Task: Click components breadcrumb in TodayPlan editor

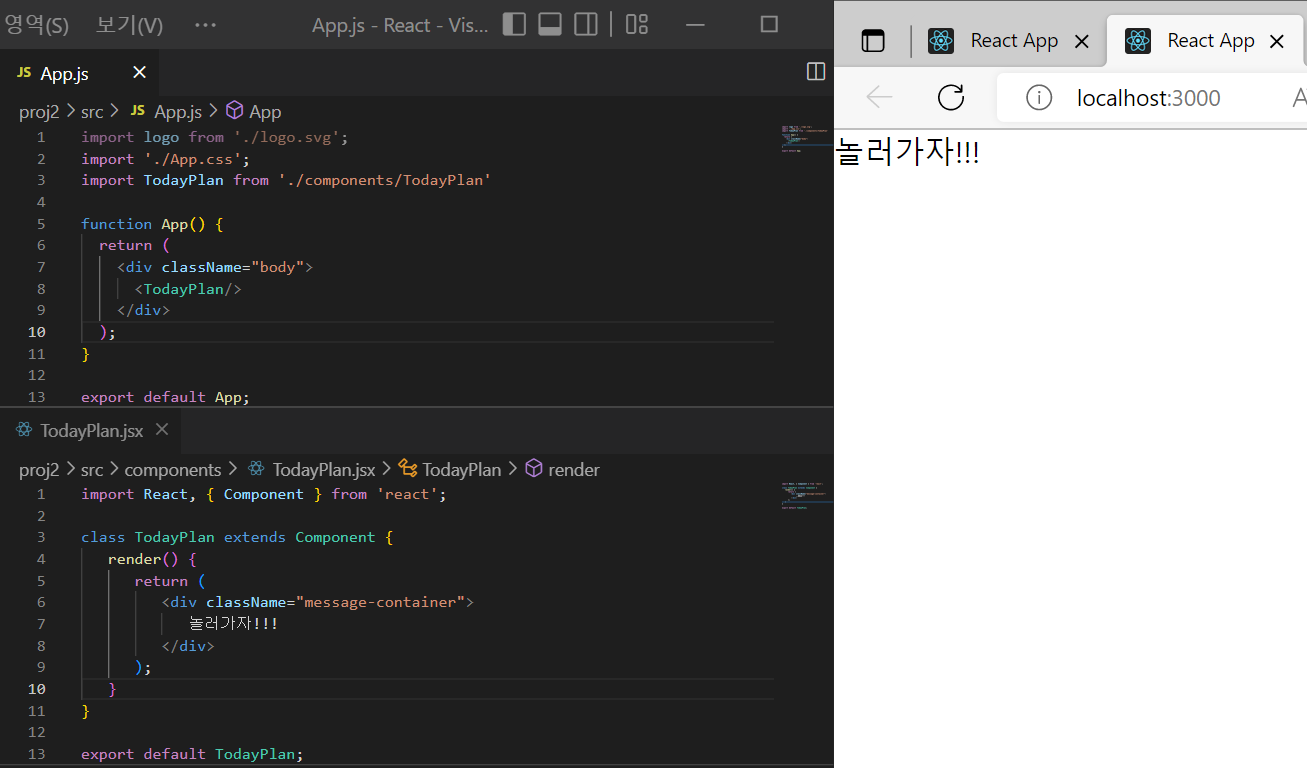Action: pyautogui.click(x=173, y=469)
